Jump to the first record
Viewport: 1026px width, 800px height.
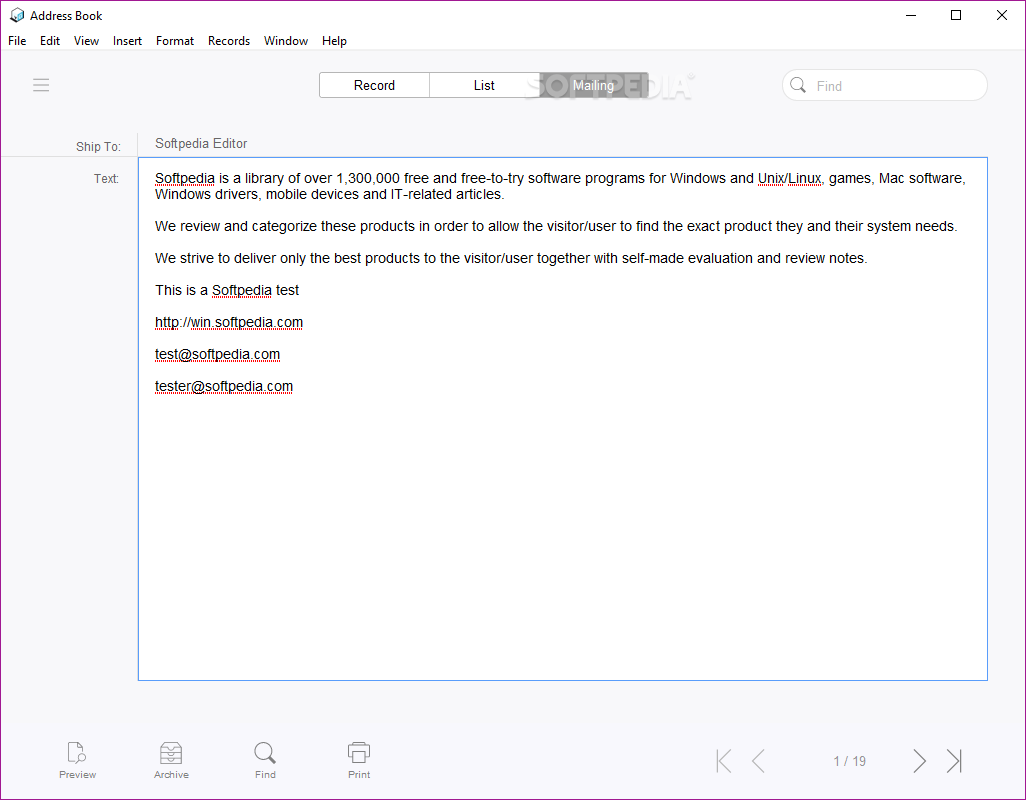pyautogui.click(x=724, y=761)
